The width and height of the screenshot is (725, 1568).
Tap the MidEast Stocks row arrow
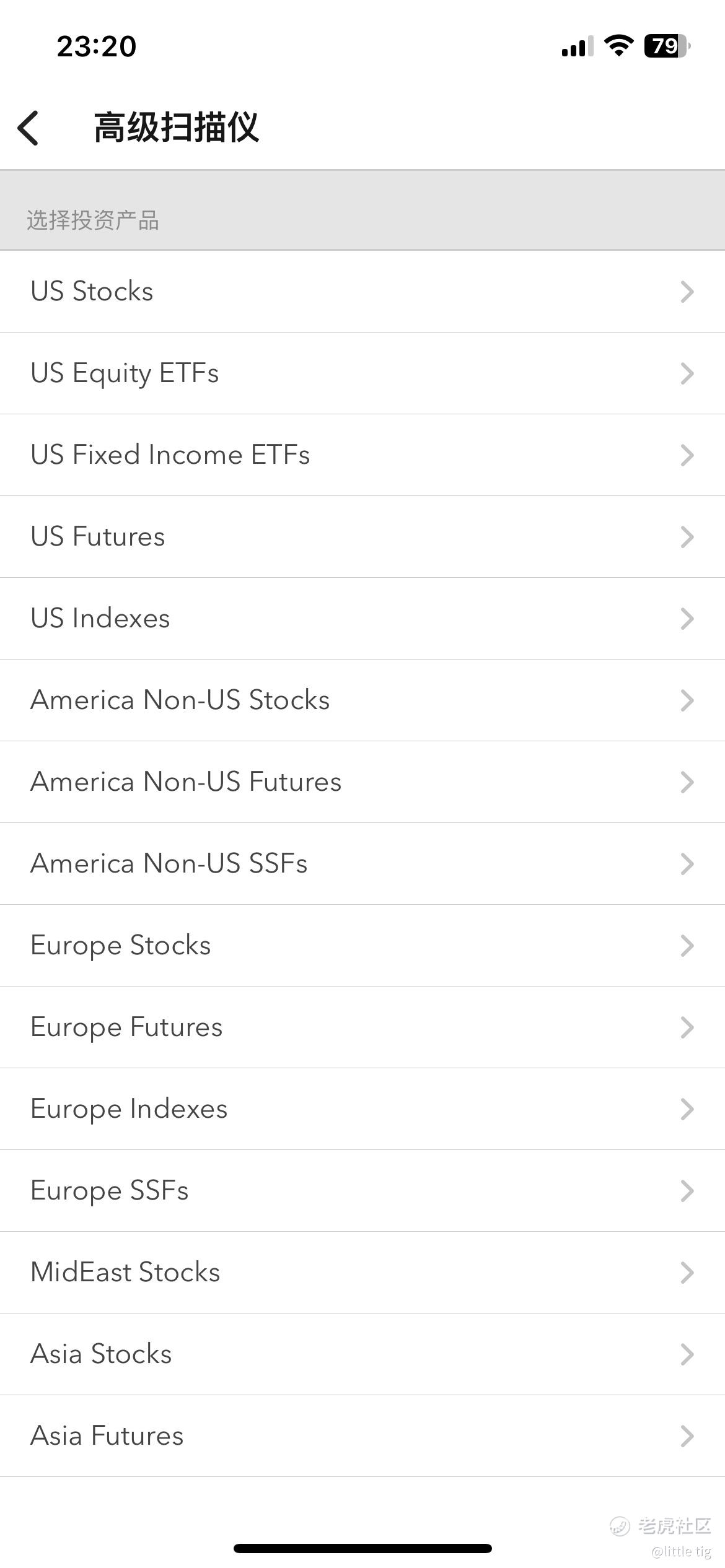687,1273
